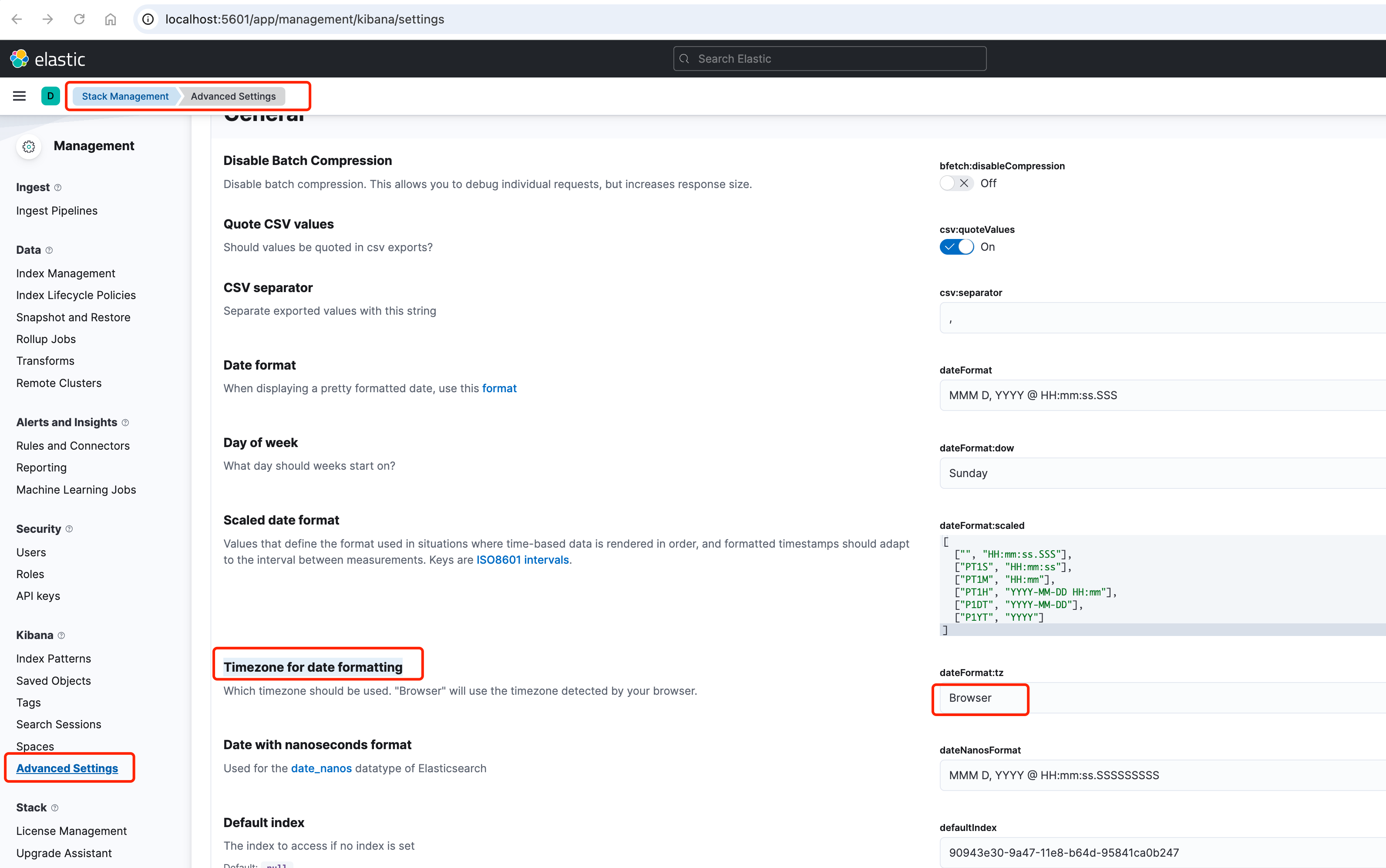Image resolution: width=1386 pixels, height=868 pixels.
Task: Click the green D space avatar
Action: [x=50, y=96]
